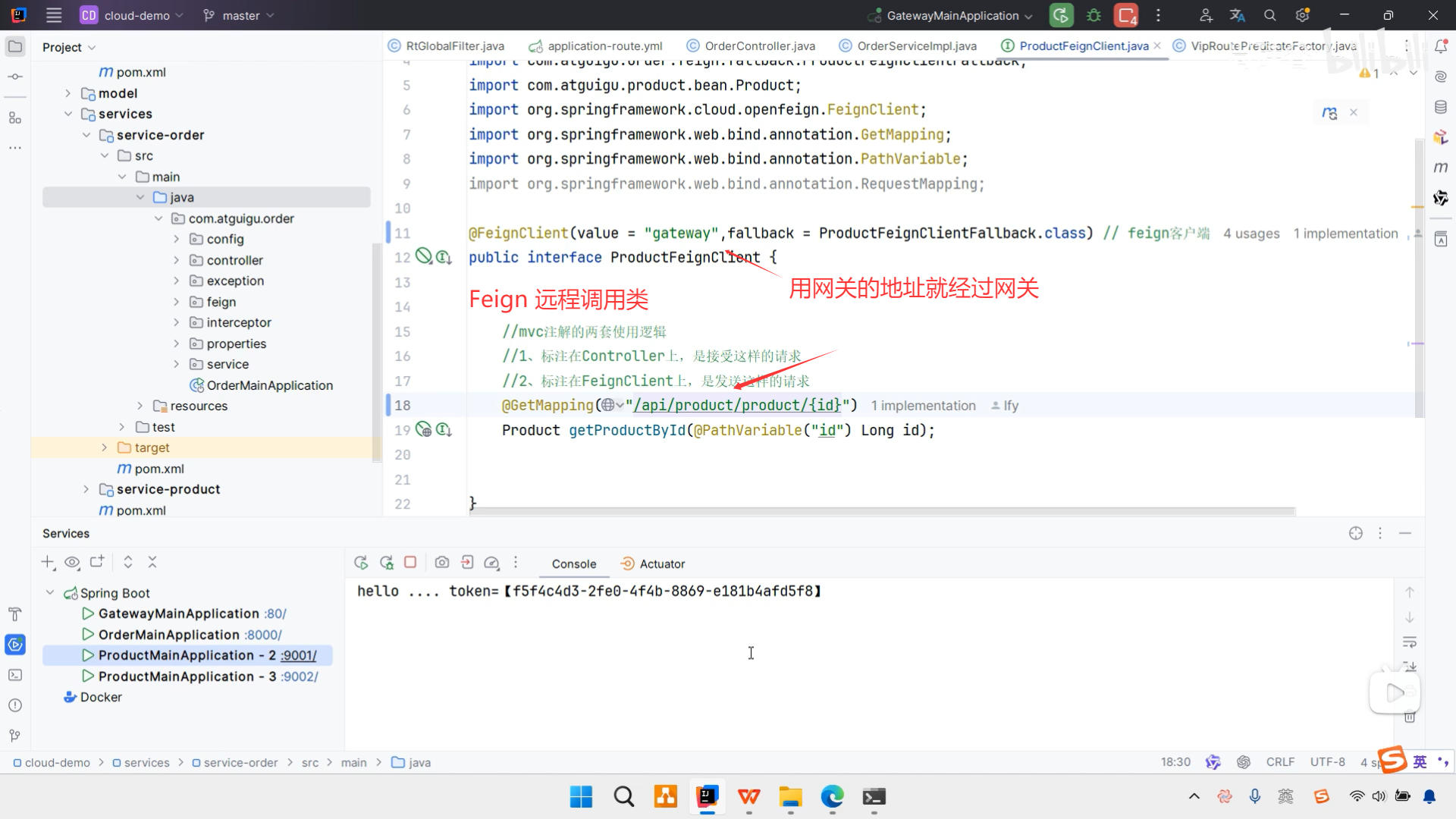Open the Database tool window icon

[x=1441, y=107]
